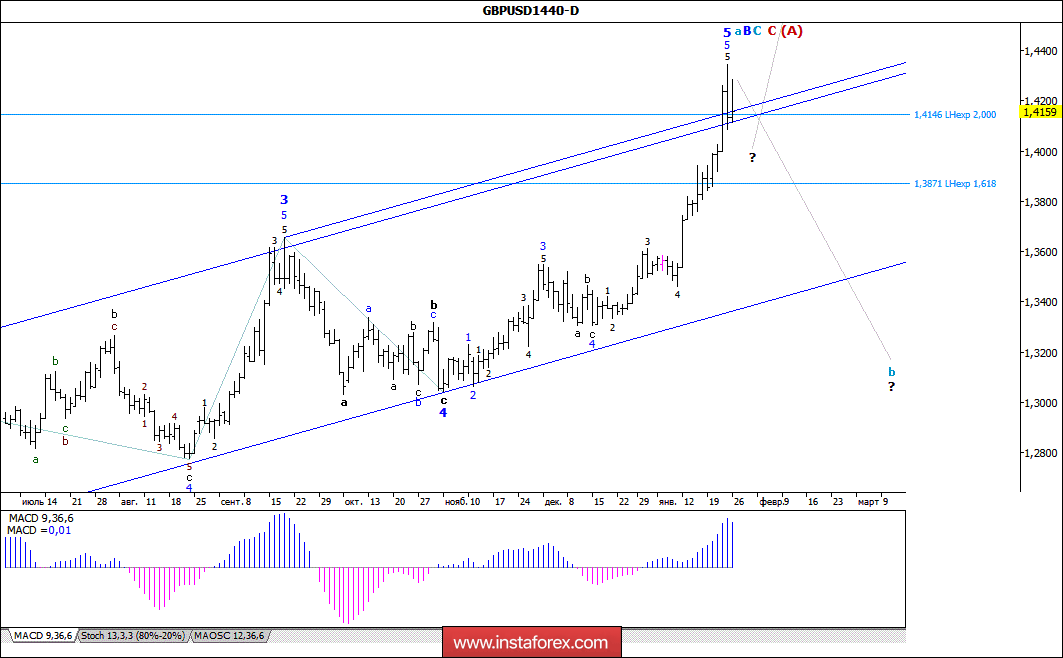Select the MAOSC 12,36,6 tab
Image resolution: width=1063 pixels, height=658 pixels.
coord(229,636)
